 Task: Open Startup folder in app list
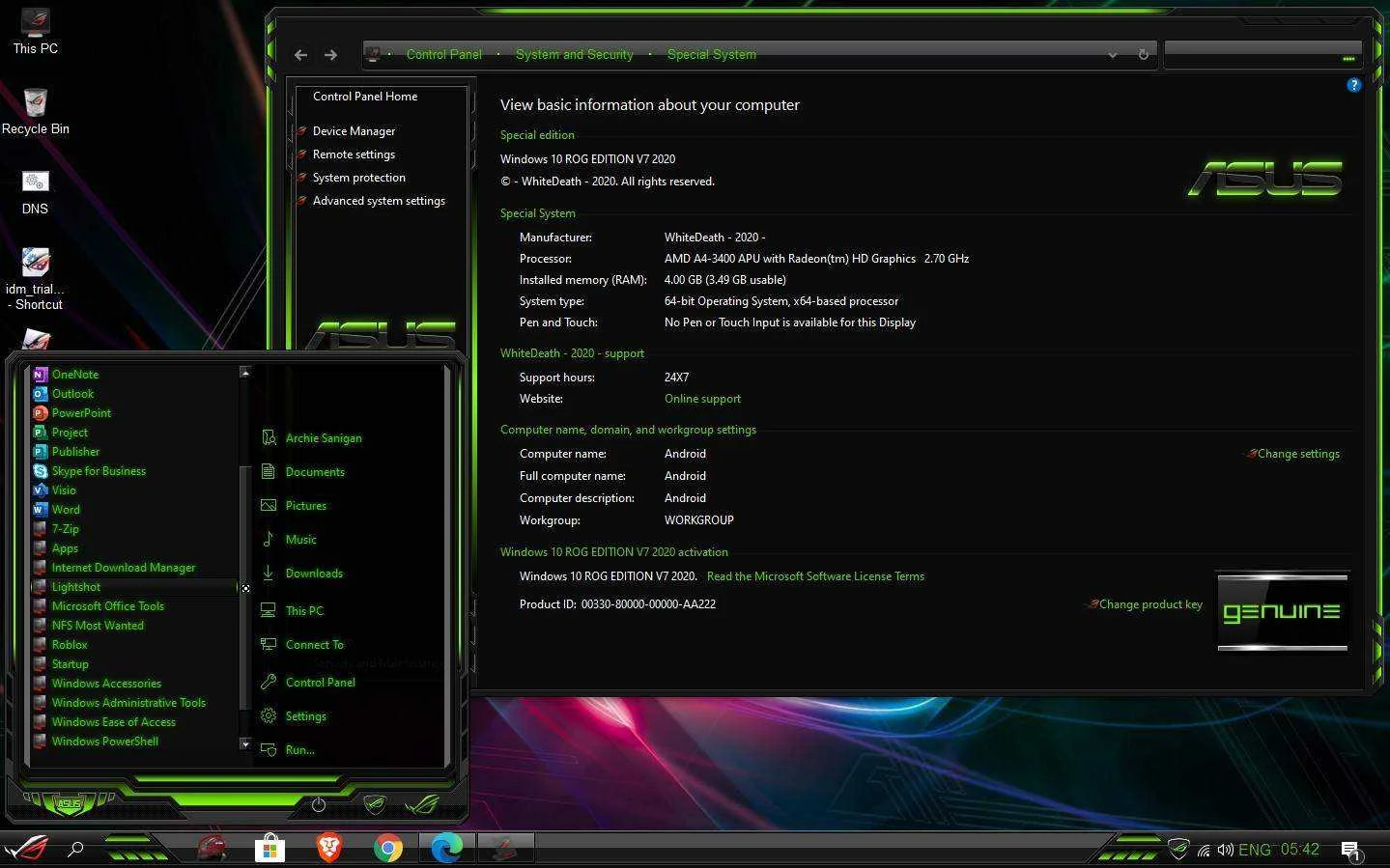61,664
